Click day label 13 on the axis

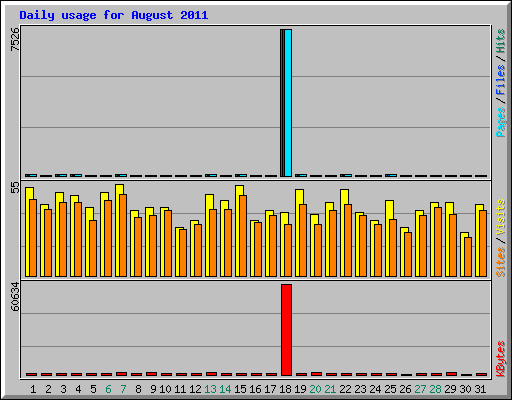[x=210, y=389]
